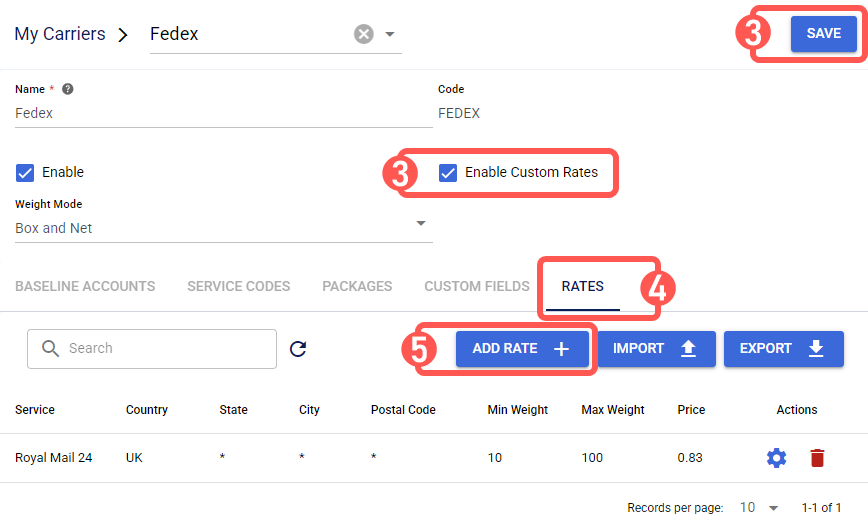The width and height of the screenshot is (868, 528).
Task: Click the 0.83 price value
Action: (690, 458)
